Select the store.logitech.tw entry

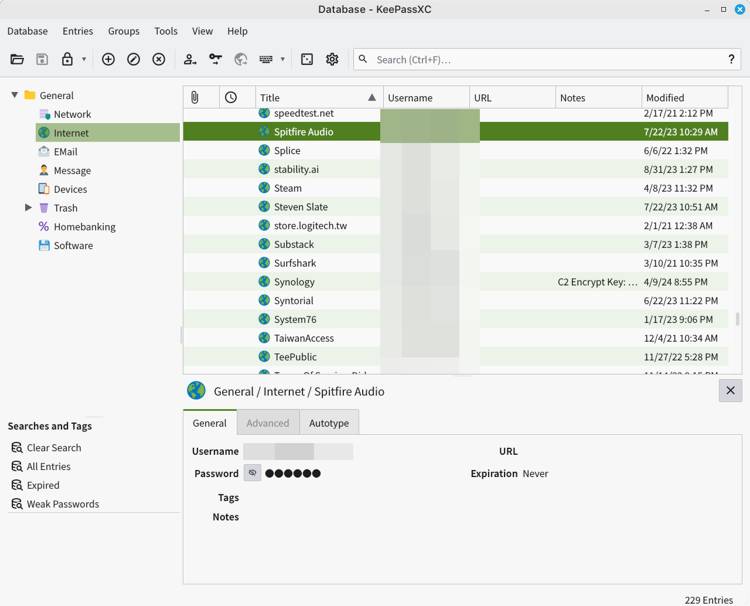click(x=455, y=226)
